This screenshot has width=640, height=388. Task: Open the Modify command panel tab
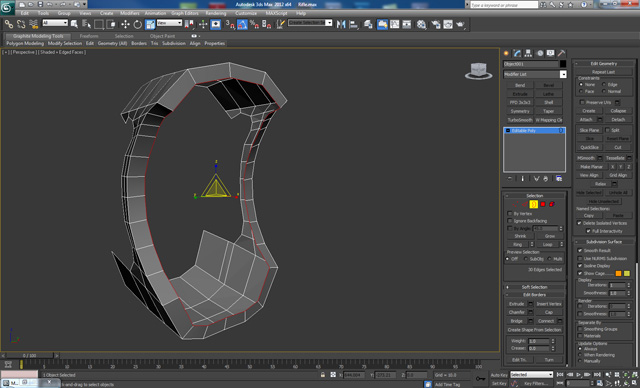pyautogui.click(x=518, y=53)
